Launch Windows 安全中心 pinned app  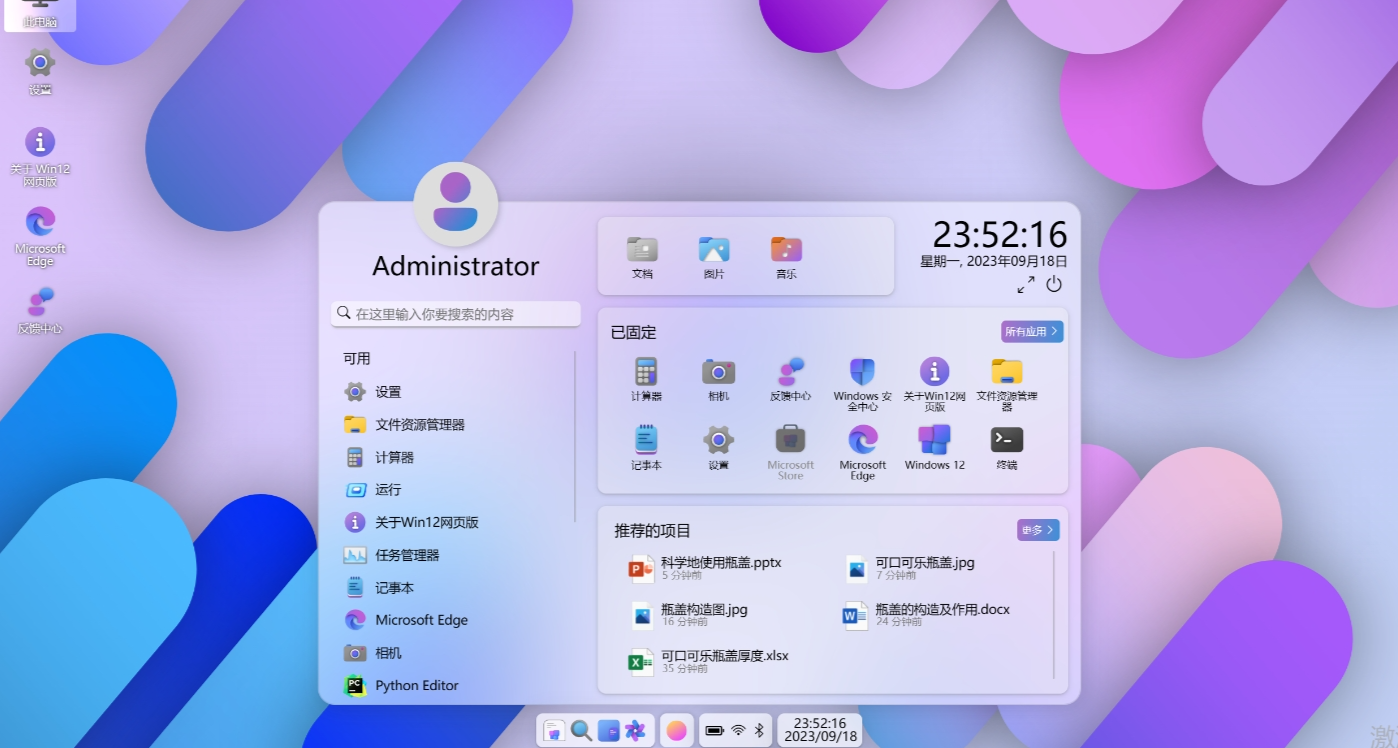862,384
